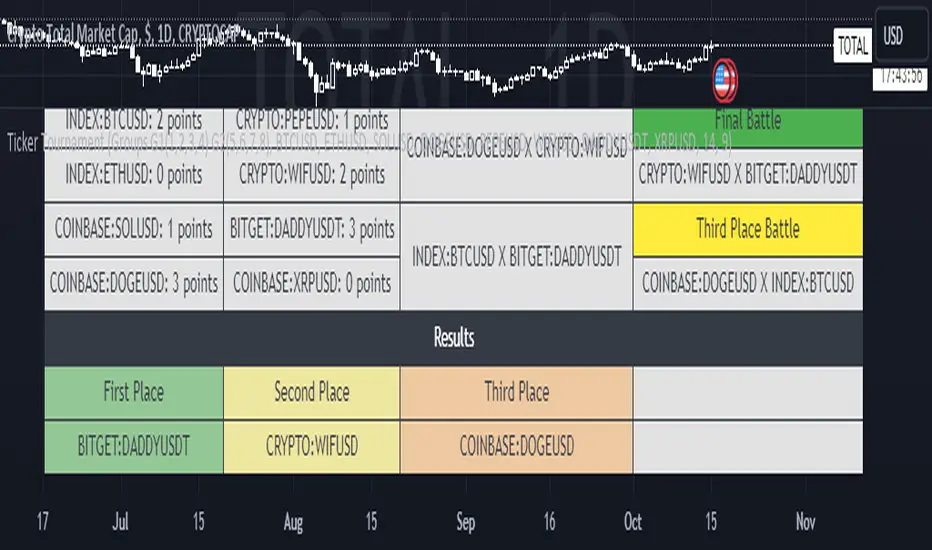Click the CRYPTO:WIFUSD cell under Second Place
The height and width of the screenshot is (550, 932).
tap(312, 446)
